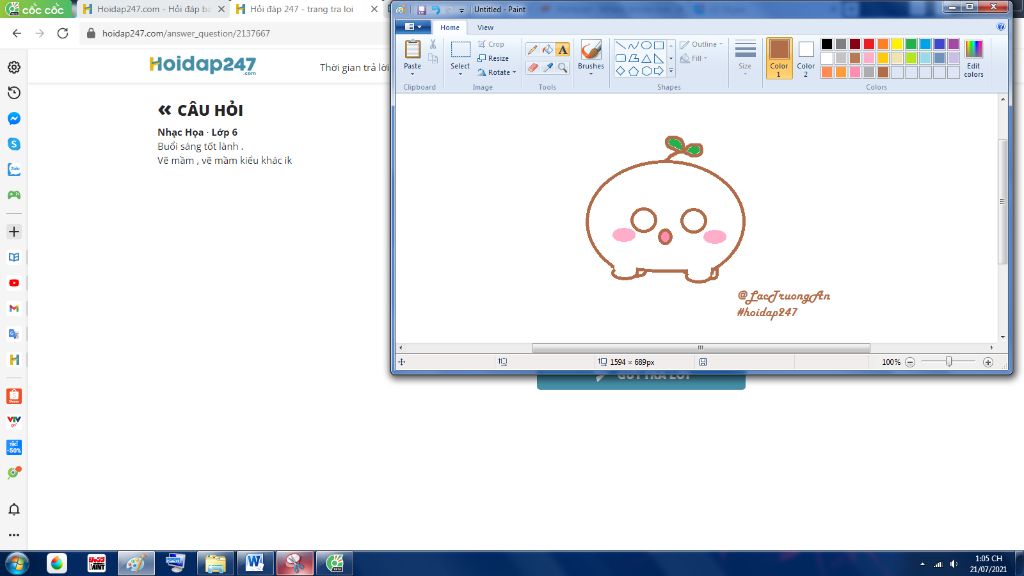Switch to the Home tab in Paint
Screen dimensions: 1024x576
[449, 27]
